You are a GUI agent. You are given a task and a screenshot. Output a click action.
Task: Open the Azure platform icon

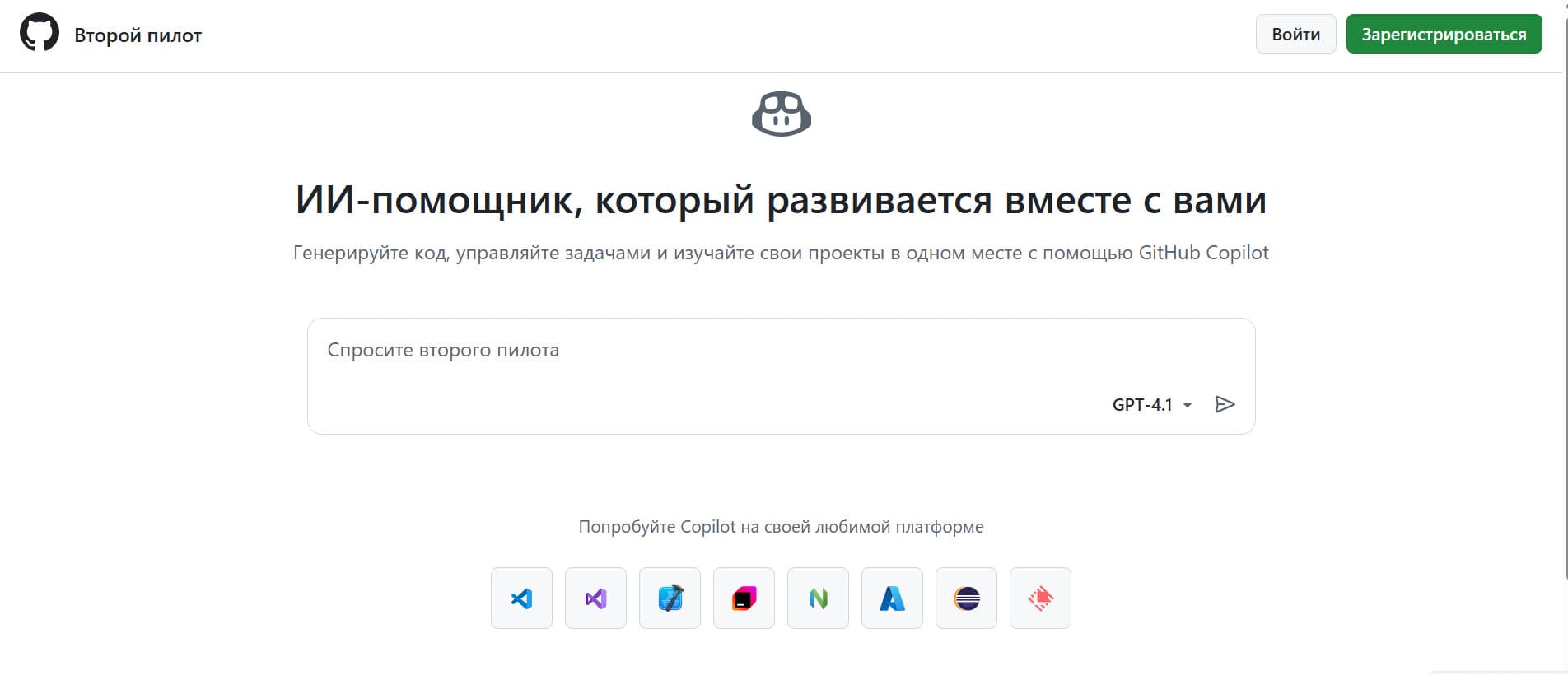pos(892,598)
